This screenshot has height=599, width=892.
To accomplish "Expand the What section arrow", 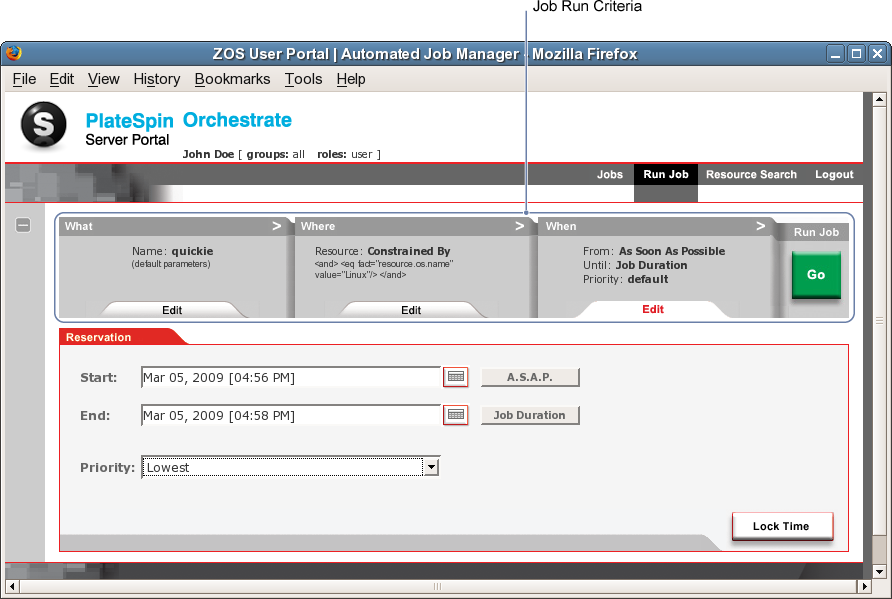I will point(276,226).
